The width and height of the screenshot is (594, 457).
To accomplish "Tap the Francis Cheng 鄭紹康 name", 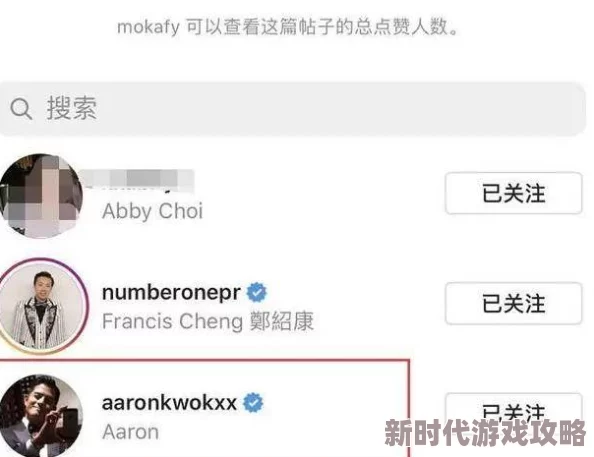I will [208, 321].
